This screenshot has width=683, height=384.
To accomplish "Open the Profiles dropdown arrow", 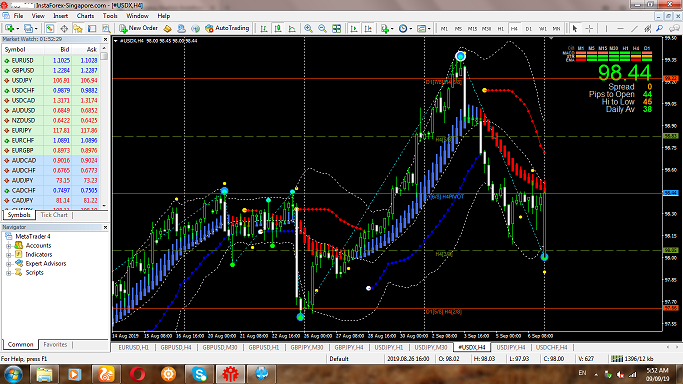I will [x=36, y=29].
